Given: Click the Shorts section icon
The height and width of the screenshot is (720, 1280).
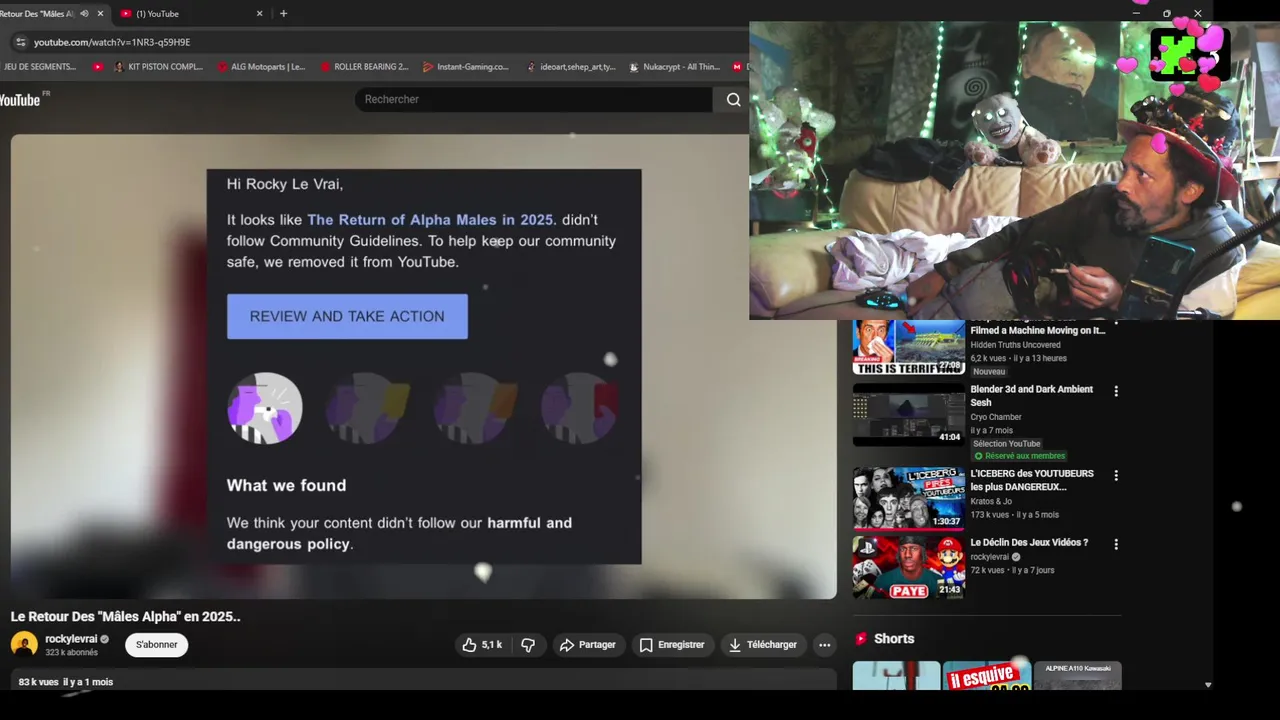Looking at the screenshot, I should coord(860,638).
